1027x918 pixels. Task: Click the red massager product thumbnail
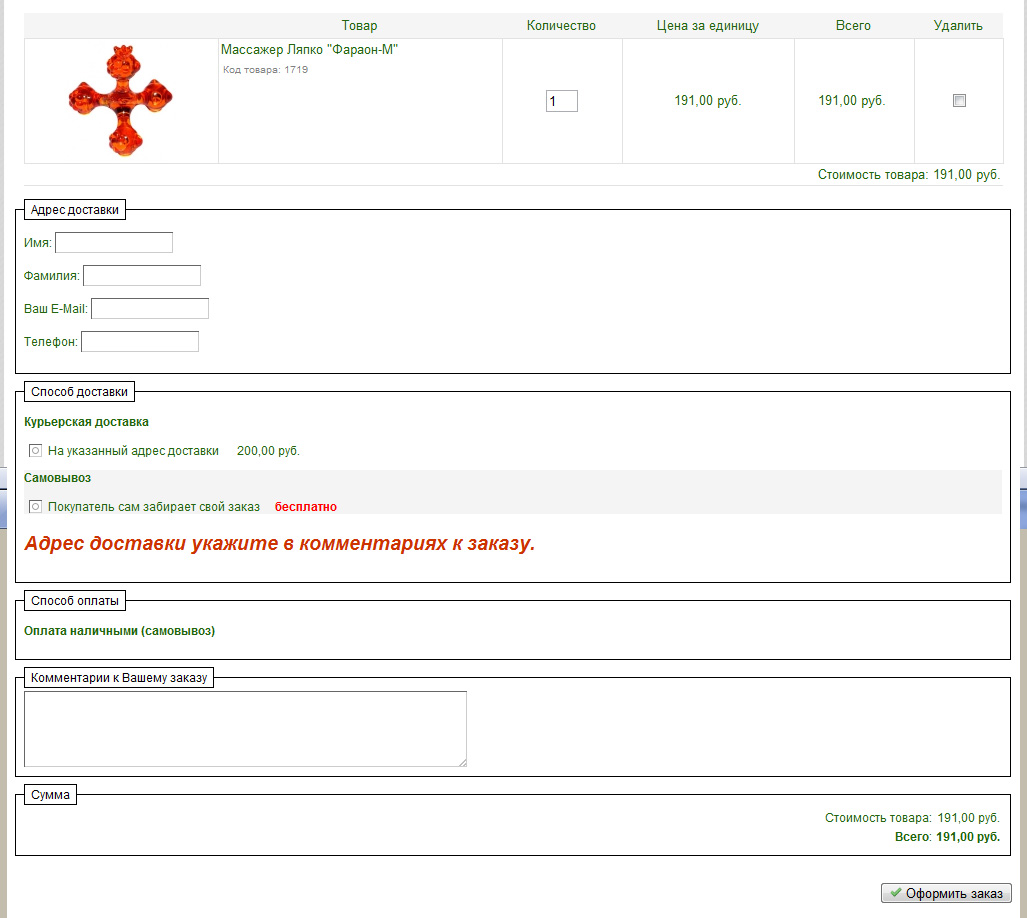pyautogui.click(x=121, y=100)
